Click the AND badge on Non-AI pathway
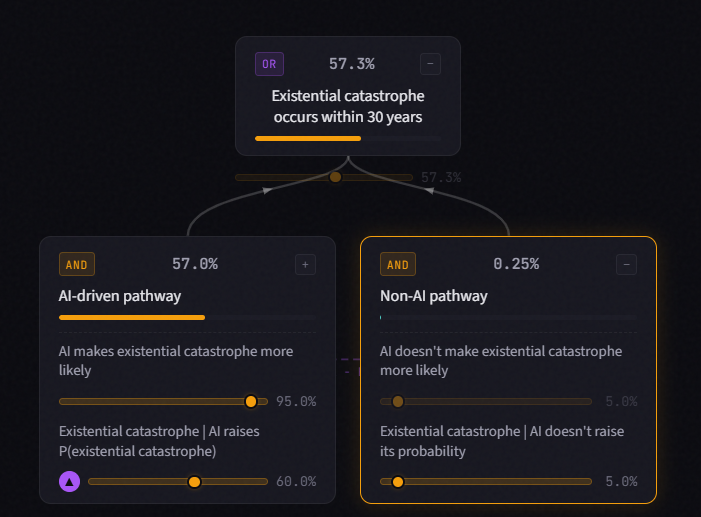Image resolution: width=701 pixels, height=517 pixels. 398,264
